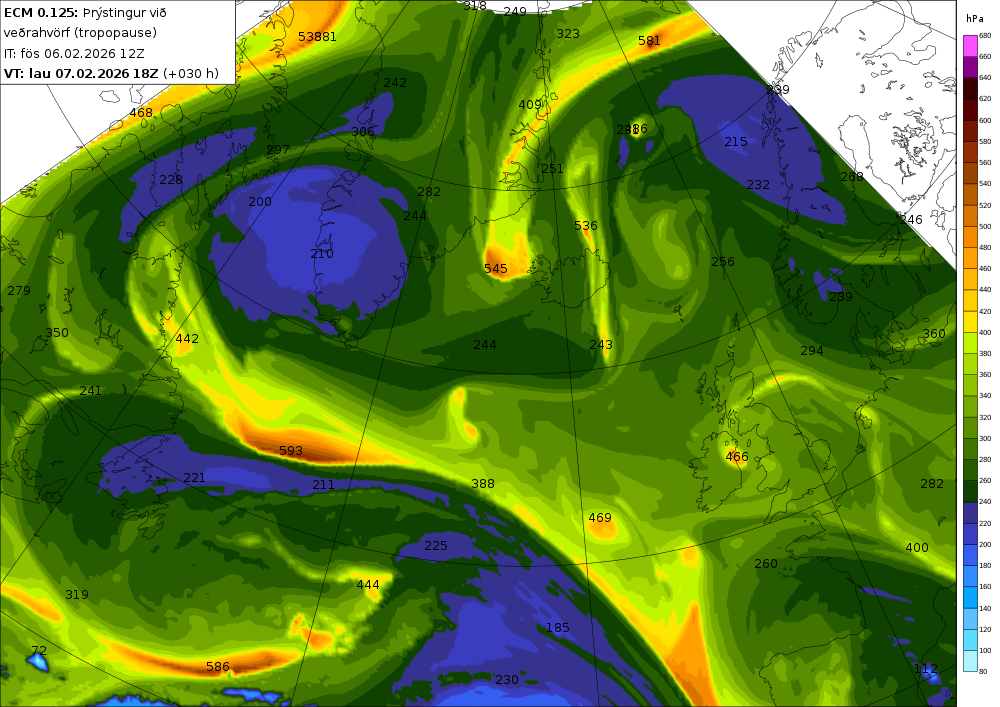Click the '388' pressure value on the map

pos(483,484)
